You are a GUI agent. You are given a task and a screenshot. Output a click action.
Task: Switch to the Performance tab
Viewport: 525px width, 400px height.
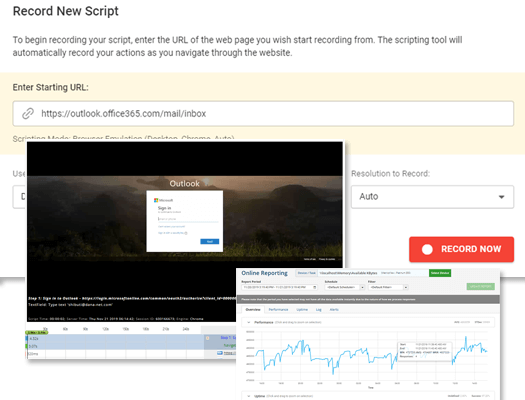pos(278,310)
